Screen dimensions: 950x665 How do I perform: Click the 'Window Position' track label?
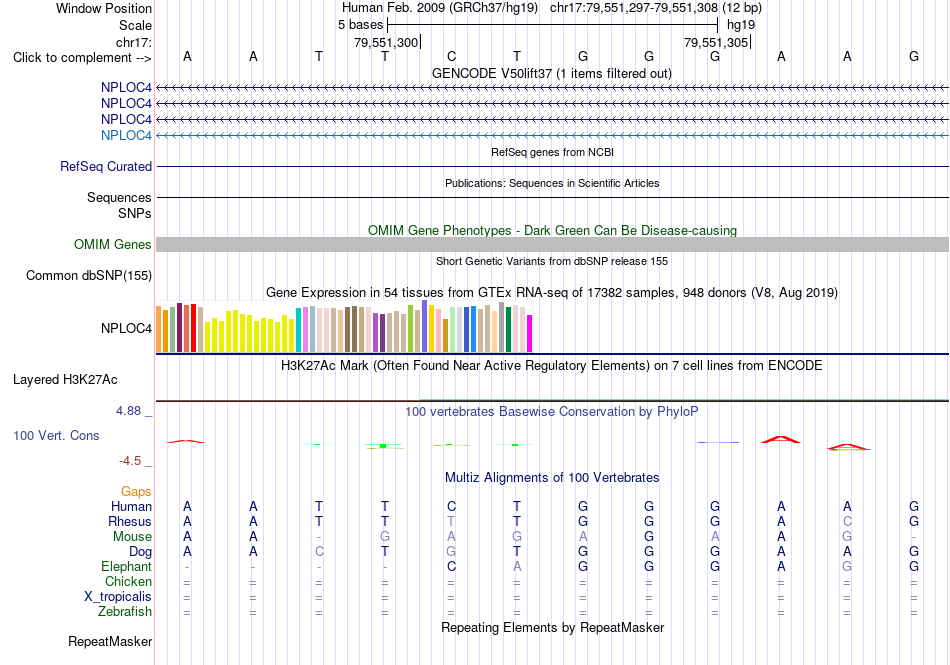[x=104, y=8]
